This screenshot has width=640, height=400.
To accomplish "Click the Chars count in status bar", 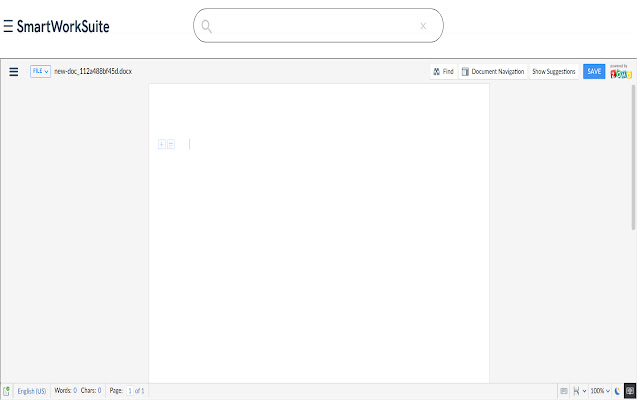I will pyautogui.click(x=91, y=391).
